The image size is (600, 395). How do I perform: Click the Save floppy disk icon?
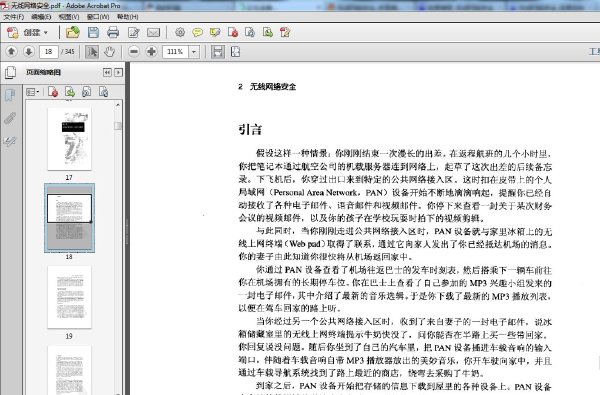pos(93,33)
